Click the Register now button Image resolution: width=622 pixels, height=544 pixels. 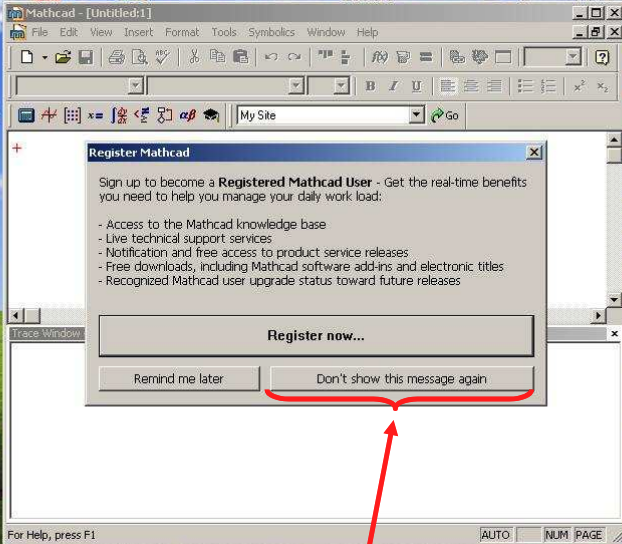click(x=316, y=336)
